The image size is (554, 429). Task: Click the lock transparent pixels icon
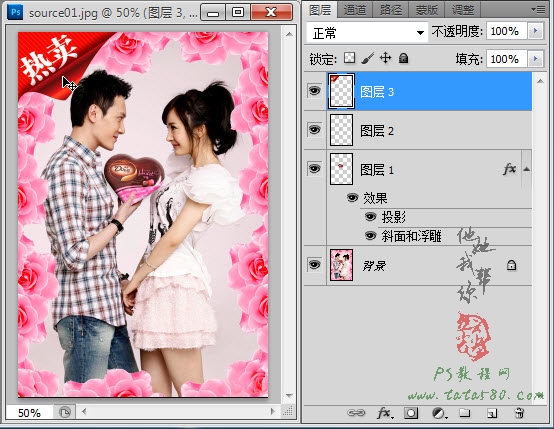[349, 58]
